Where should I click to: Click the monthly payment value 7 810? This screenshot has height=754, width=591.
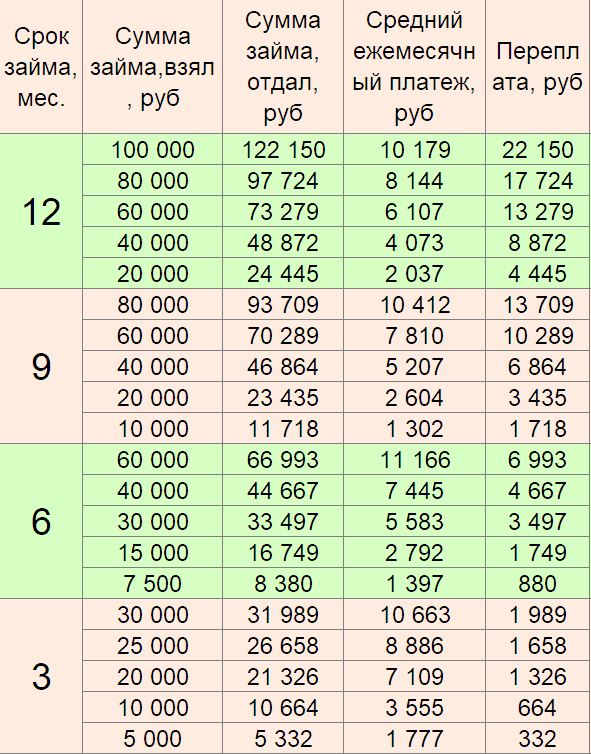tap(414, 335)
